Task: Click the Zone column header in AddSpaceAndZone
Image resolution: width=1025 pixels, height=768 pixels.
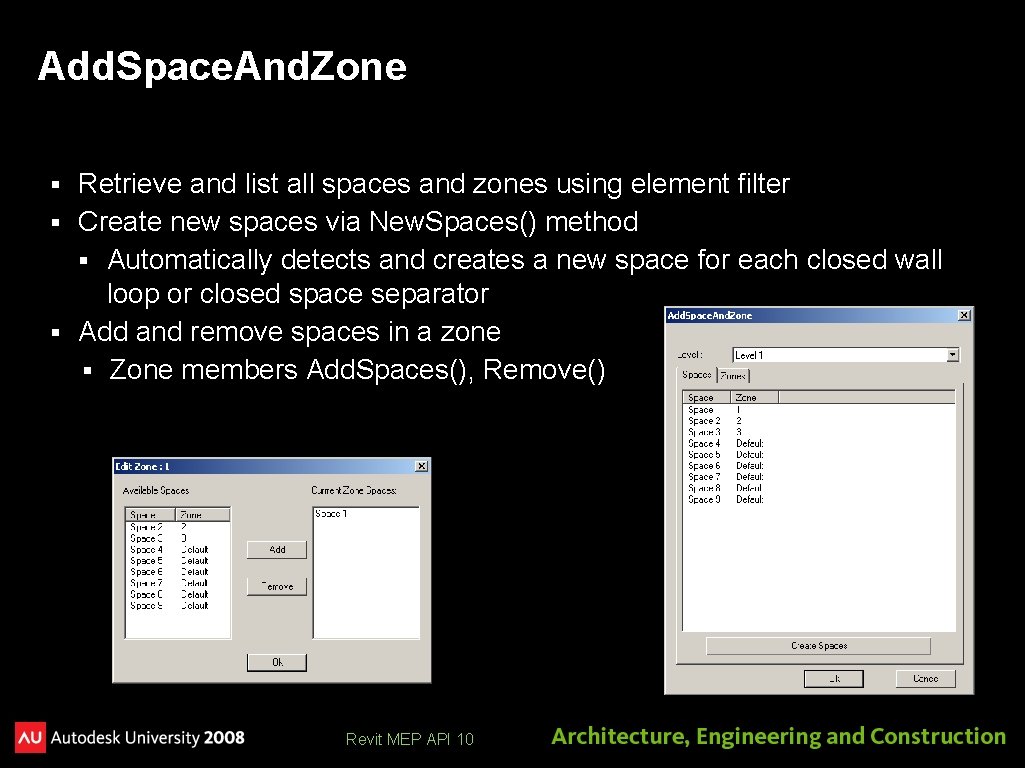Action: pyautogui.click(x=754, y=397)
